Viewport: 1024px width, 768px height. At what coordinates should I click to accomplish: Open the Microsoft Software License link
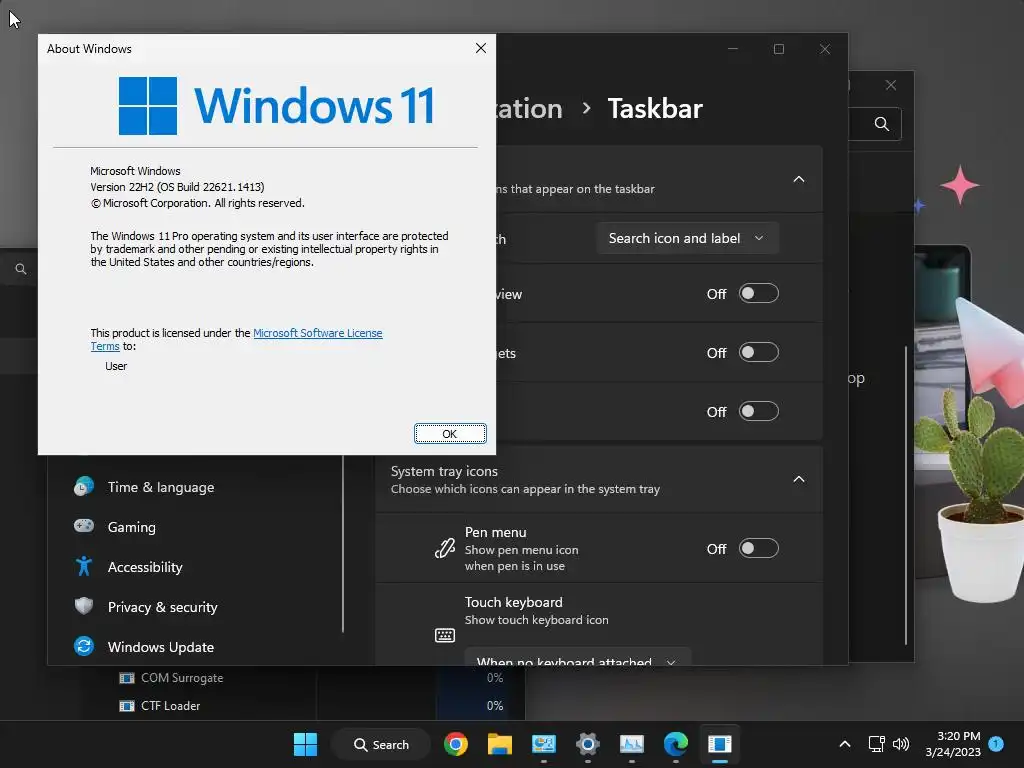(x=317, y=333)
